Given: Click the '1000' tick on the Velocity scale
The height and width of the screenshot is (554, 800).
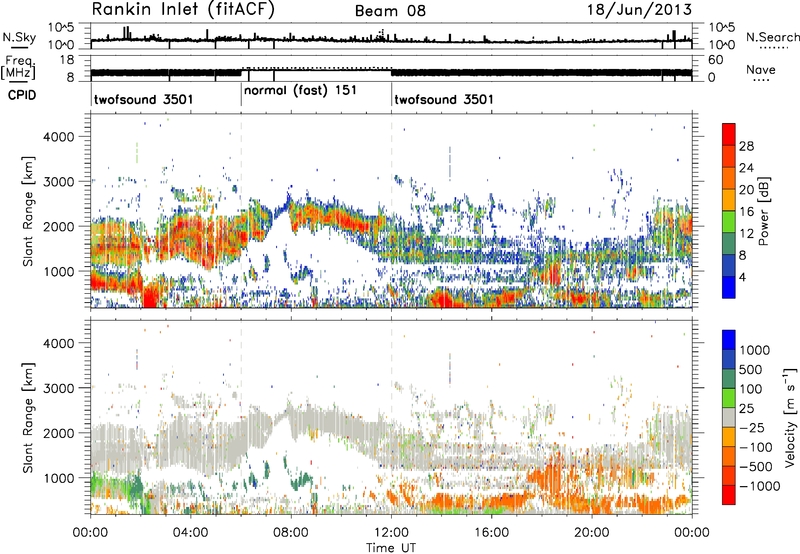Looking at the screenshot, I should pyautogui.click(x=755, y=350).
